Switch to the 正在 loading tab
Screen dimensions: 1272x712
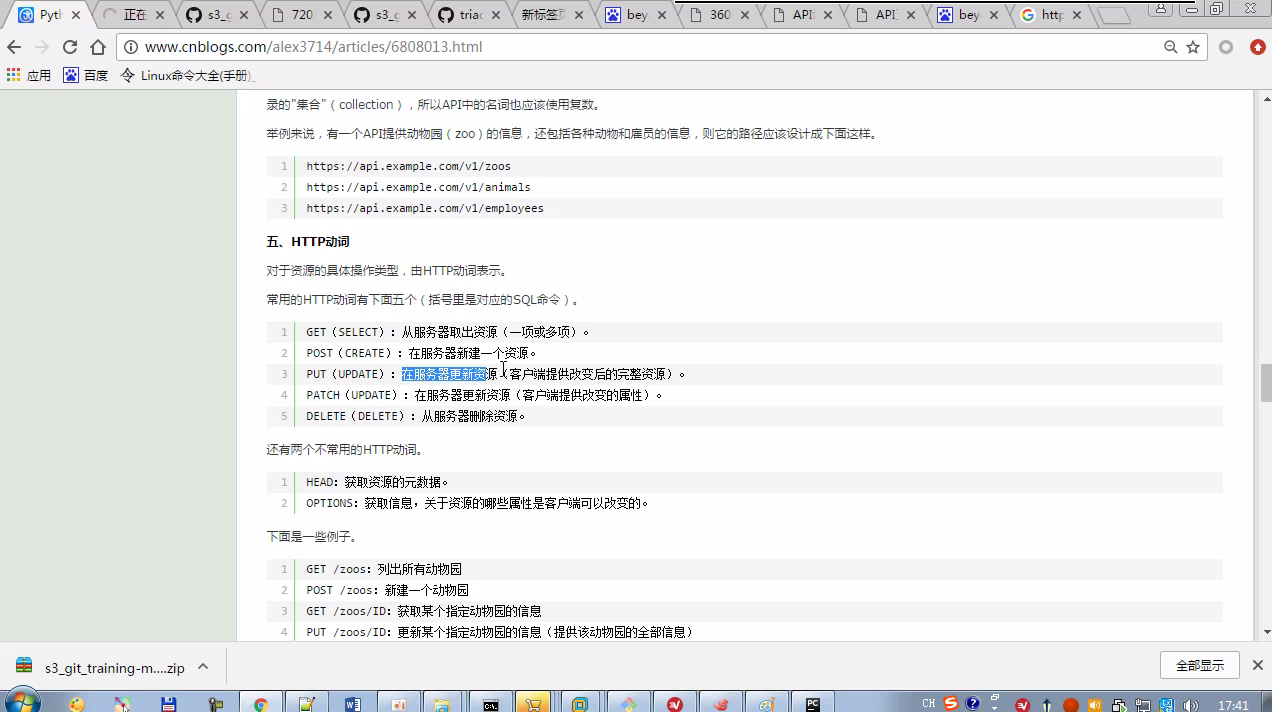point(135,15)
